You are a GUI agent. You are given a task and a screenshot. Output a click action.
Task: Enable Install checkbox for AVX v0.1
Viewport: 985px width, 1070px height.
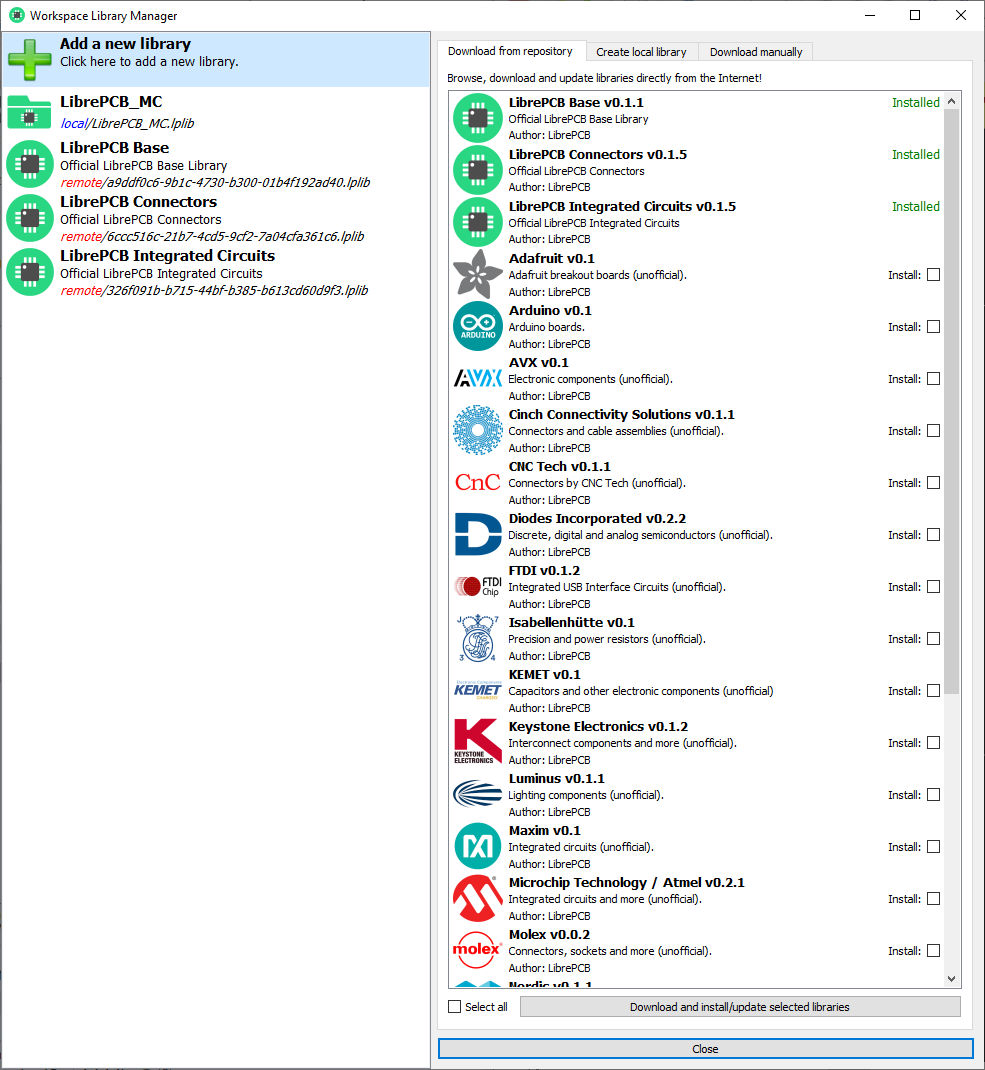click(x=934, y=378)
